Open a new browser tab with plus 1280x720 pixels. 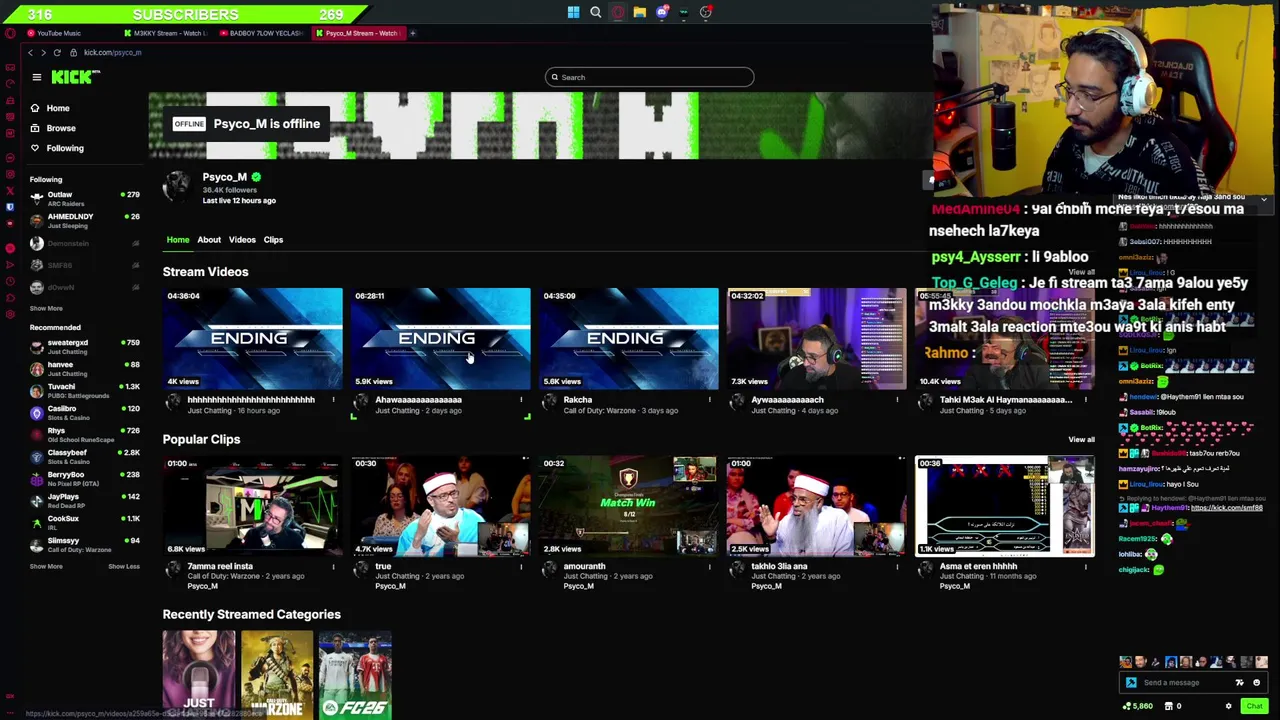point(413,33)
